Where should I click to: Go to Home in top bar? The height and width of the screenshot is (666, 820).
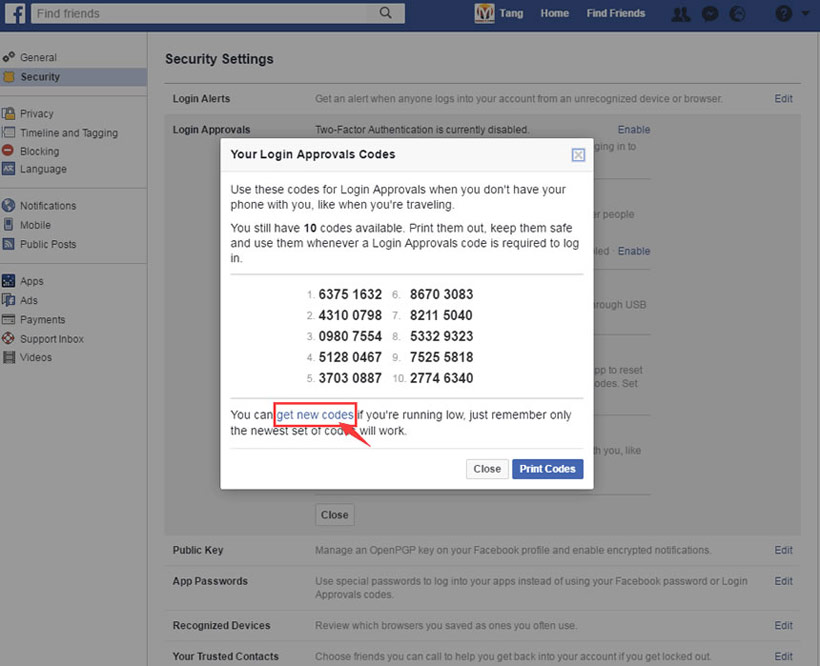554,13
